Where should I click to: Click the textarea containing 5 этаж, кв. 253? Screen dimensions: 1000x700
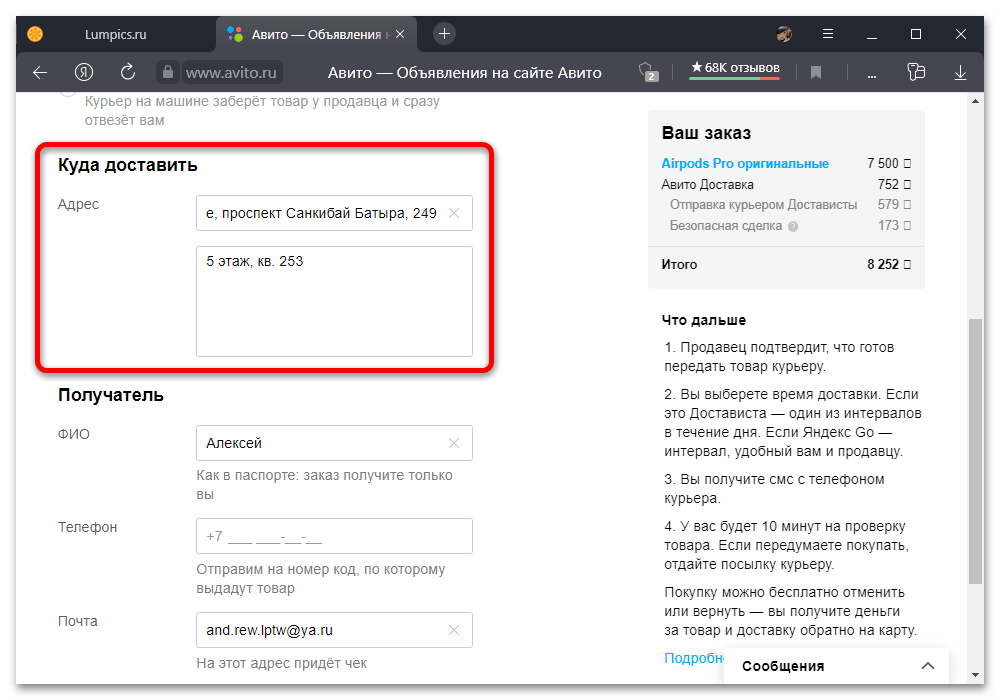(334, 302)
